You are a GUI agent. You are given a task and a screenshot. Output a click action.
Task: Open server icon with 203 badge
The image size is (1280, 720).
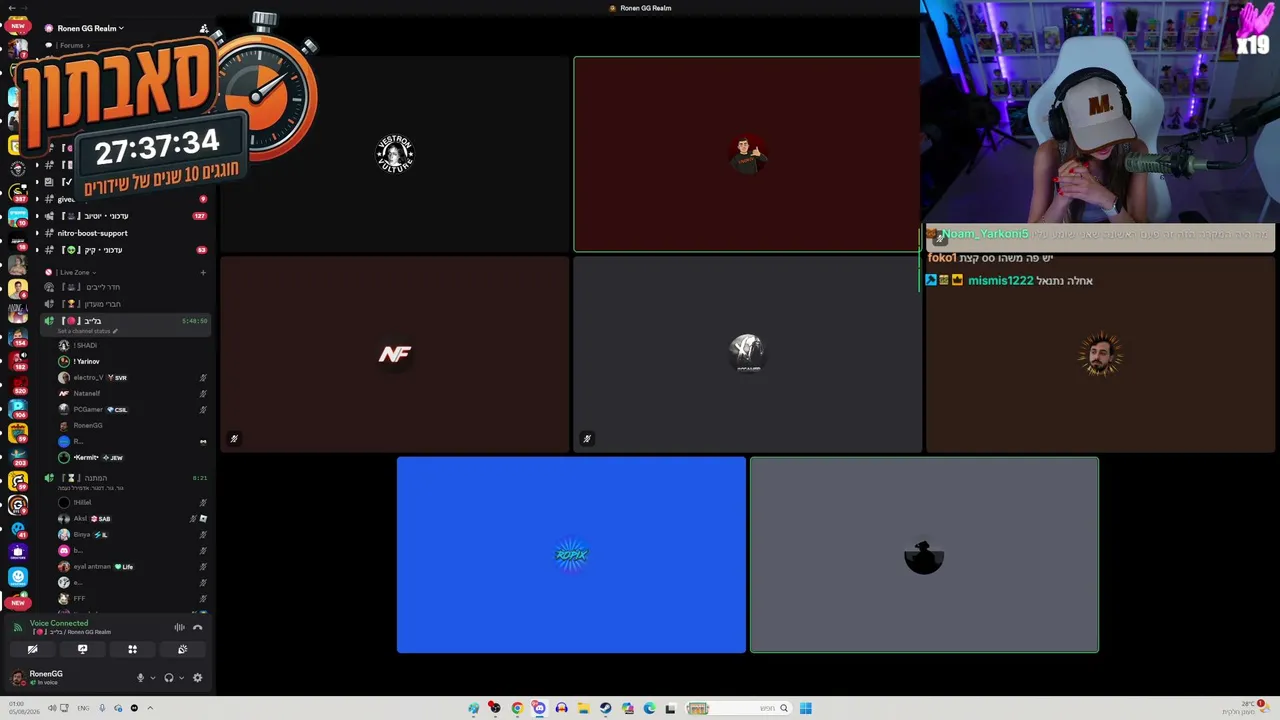tap(17, 456)
